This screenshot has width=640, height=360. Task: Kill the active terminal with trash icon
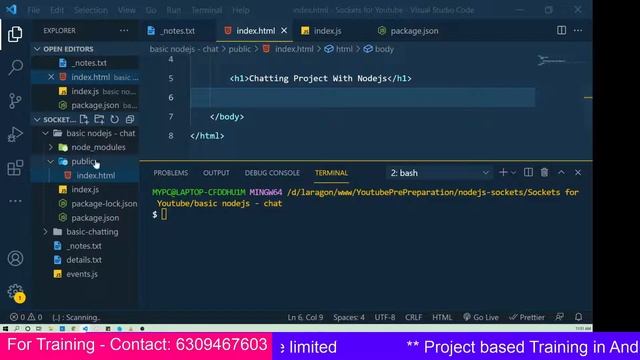[x=544, y=173]
